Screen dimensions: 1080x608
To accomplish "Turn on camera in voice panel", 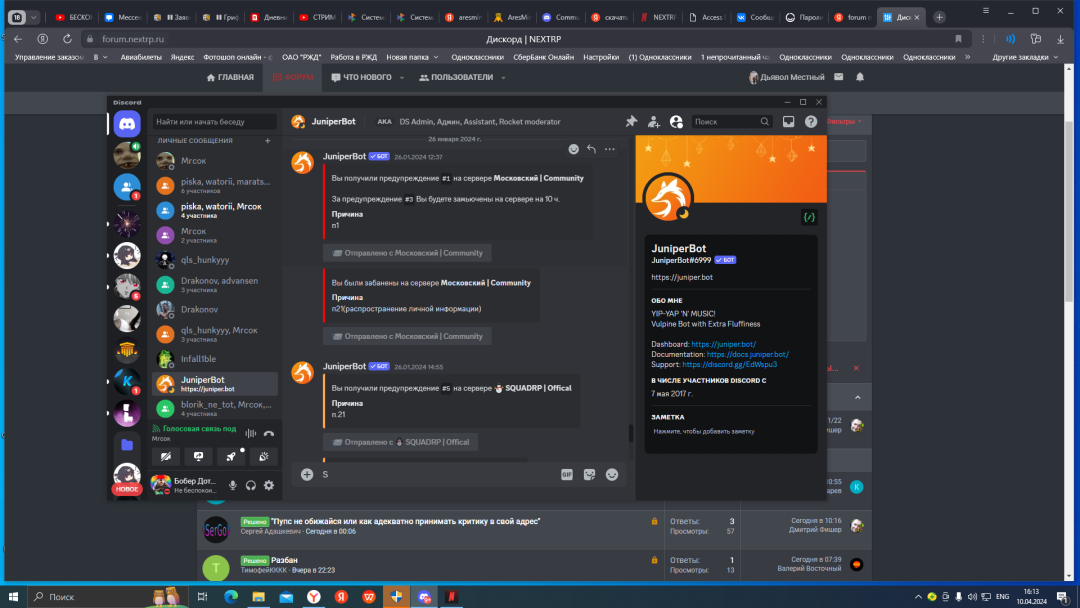I will click(x=166, y=456).
